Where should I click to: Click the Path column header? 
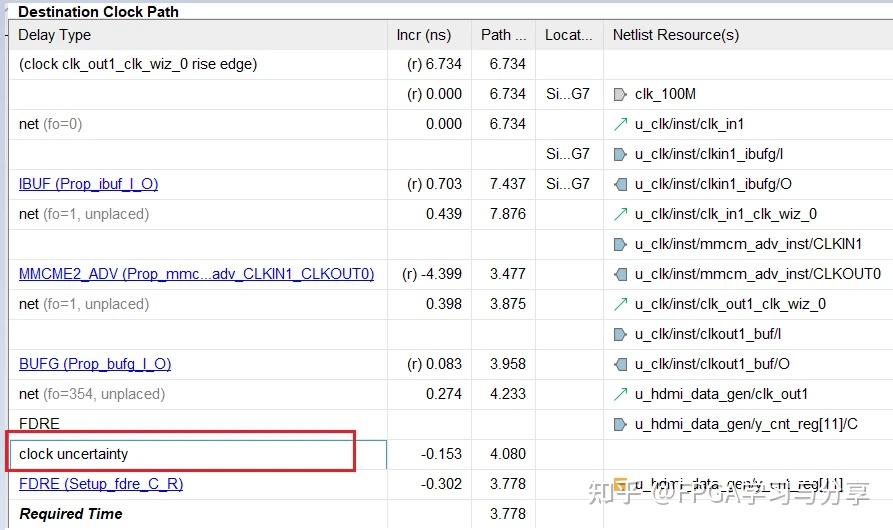click(503, 35)
